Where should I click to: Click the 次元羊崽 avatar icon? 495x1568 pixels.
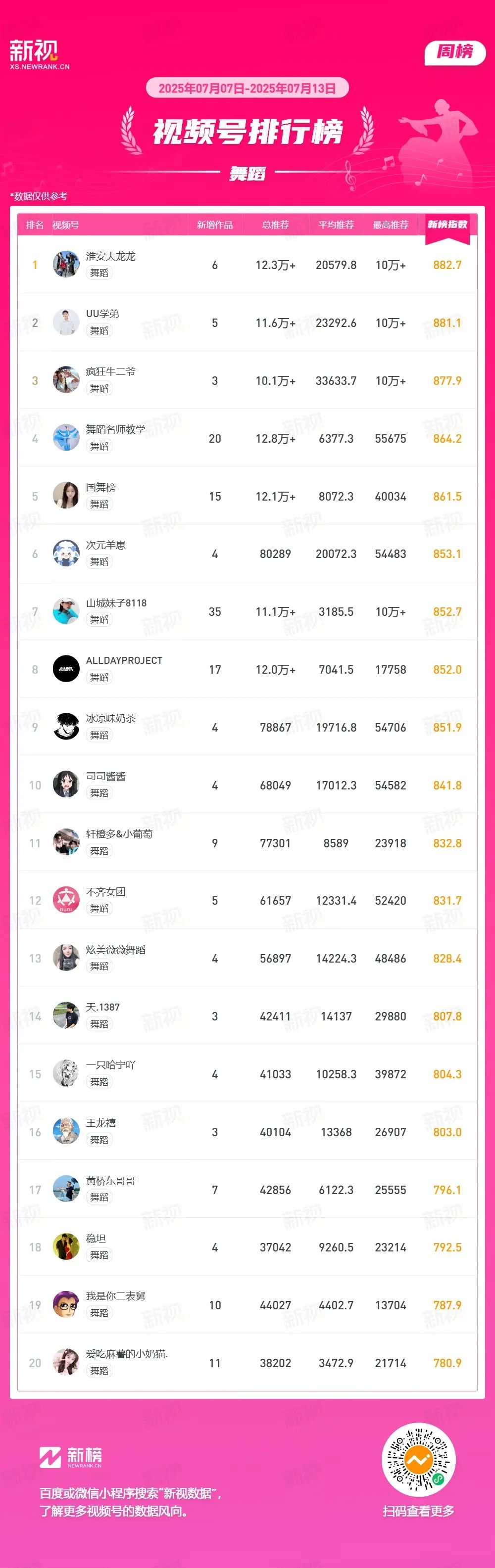(66, 553)
